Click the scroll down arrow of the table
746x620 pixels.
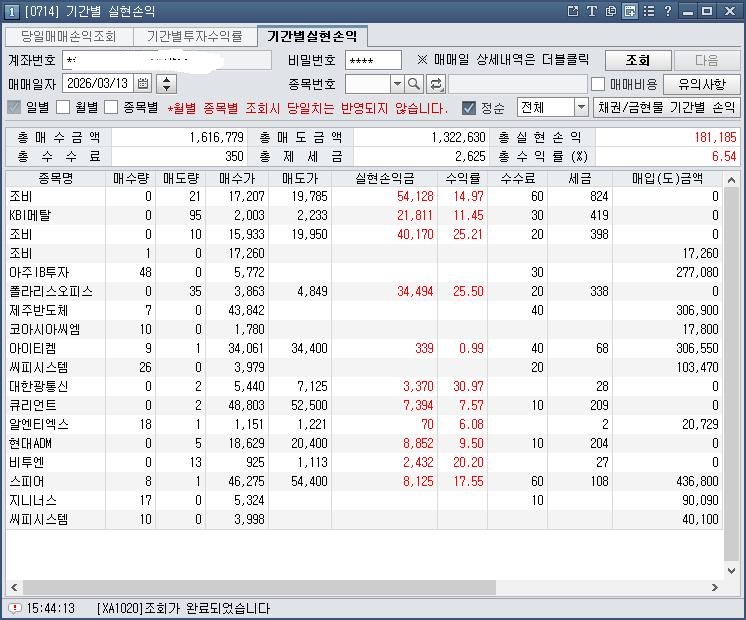[731, 570]
